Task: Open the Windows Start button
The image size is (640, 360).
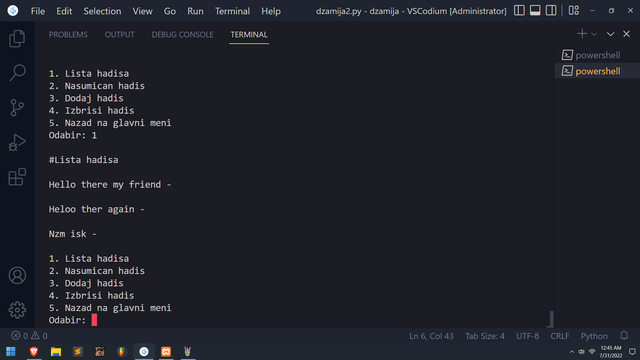Action: click(11, 351)
